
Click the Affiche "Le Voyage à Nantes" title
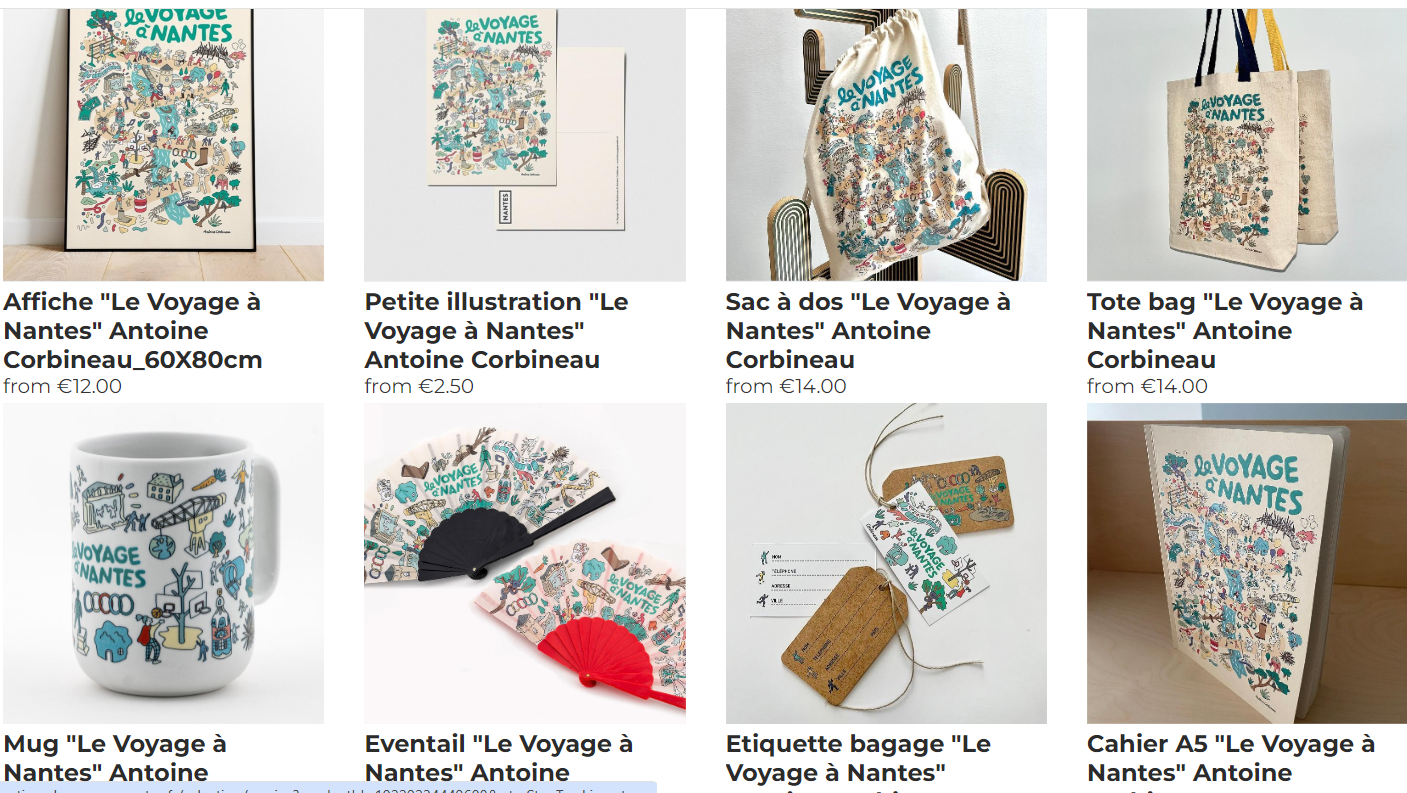pos(133,331)
